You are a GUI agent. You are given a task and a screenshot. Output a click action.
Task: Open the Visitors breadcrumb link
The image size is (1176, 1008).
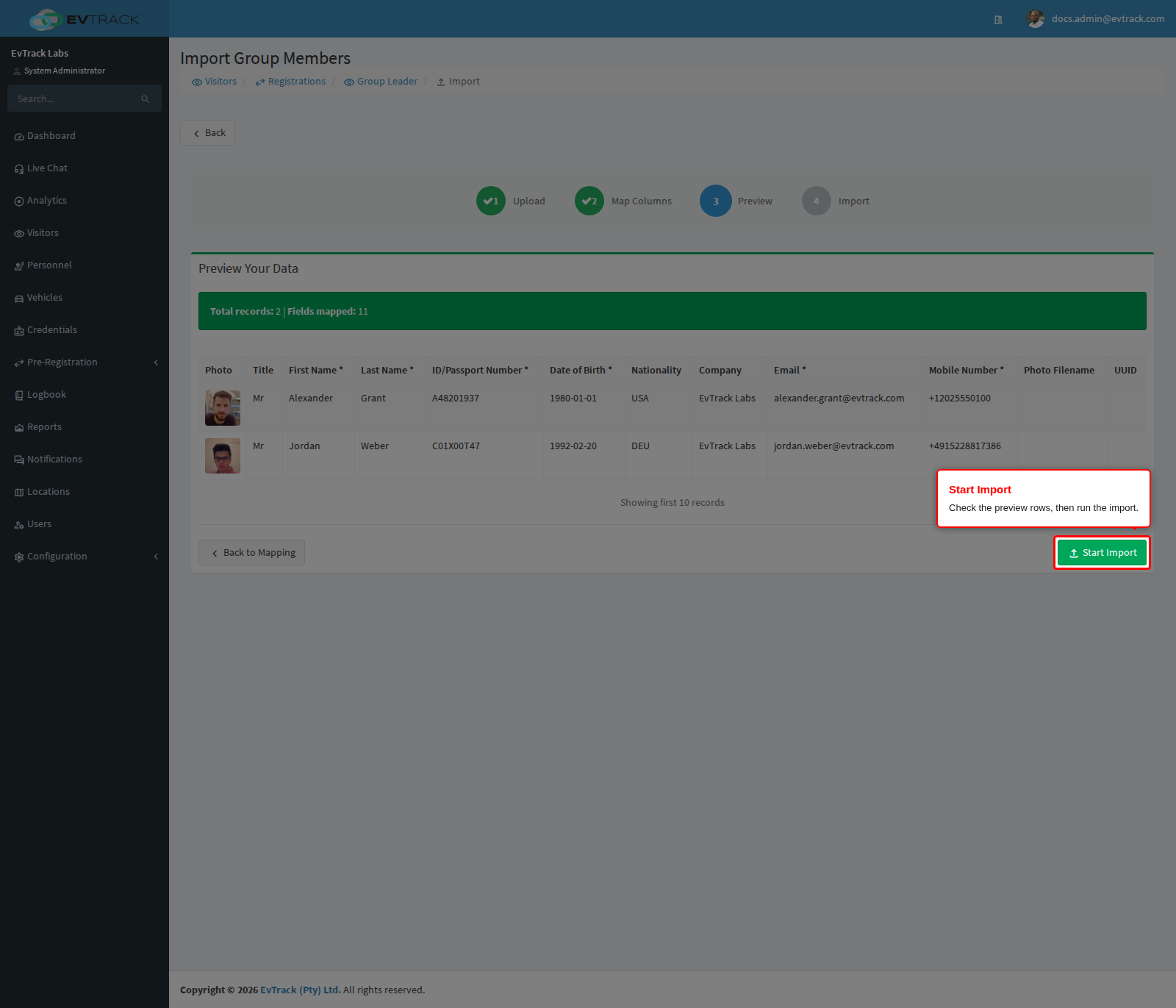click(x=214, y=82)
